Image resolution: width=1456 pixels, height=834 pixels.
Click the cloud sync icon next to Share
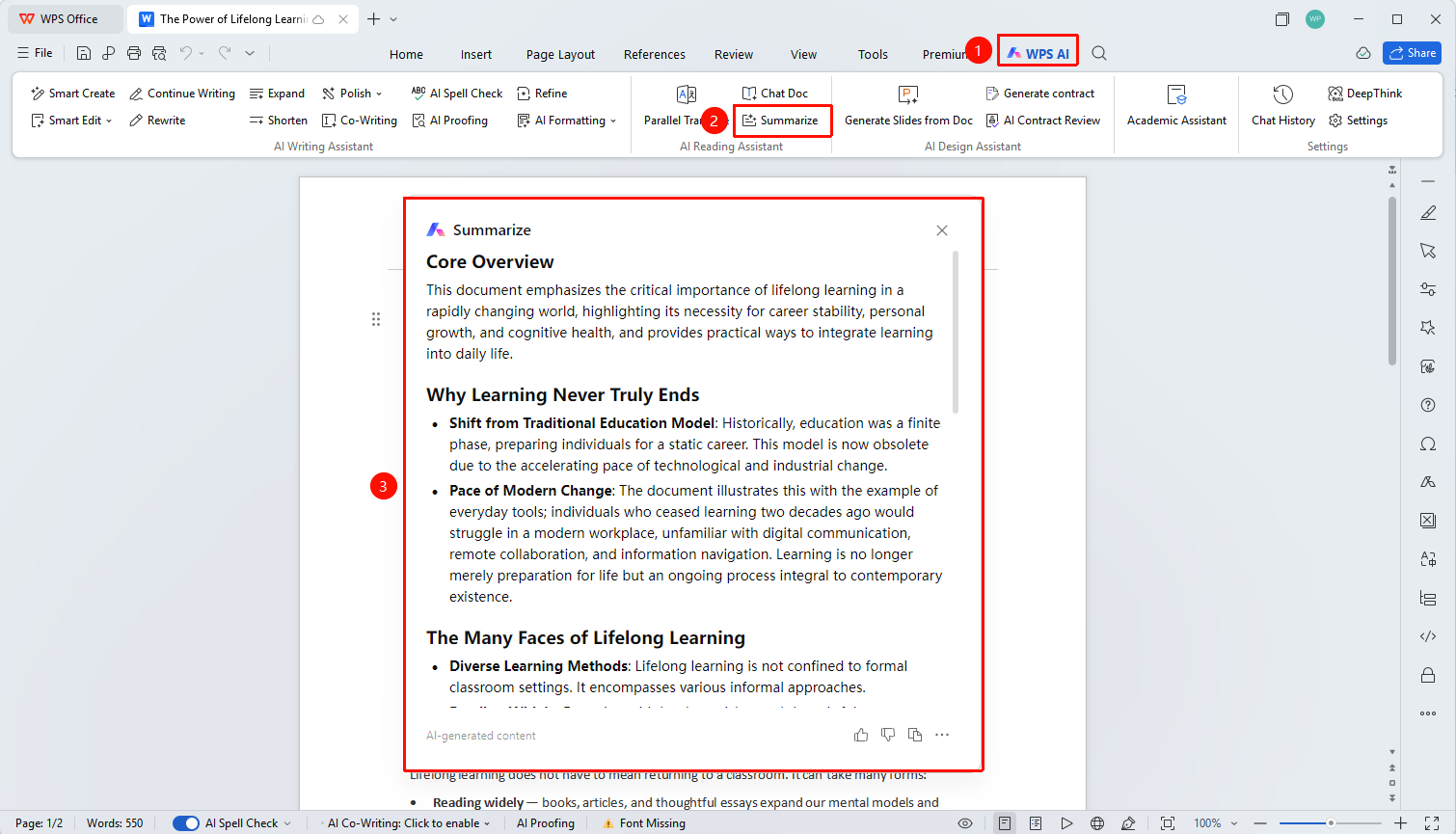coord(1363,53)
